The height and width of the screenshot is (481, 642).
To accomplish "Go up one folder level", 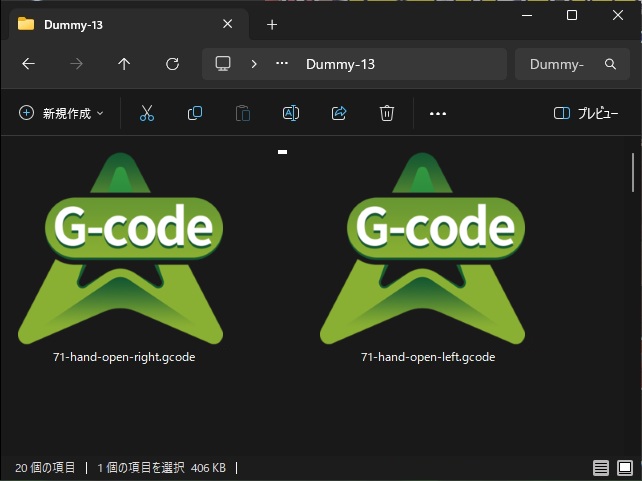I will pyautogui.click(x=124, y=64).
